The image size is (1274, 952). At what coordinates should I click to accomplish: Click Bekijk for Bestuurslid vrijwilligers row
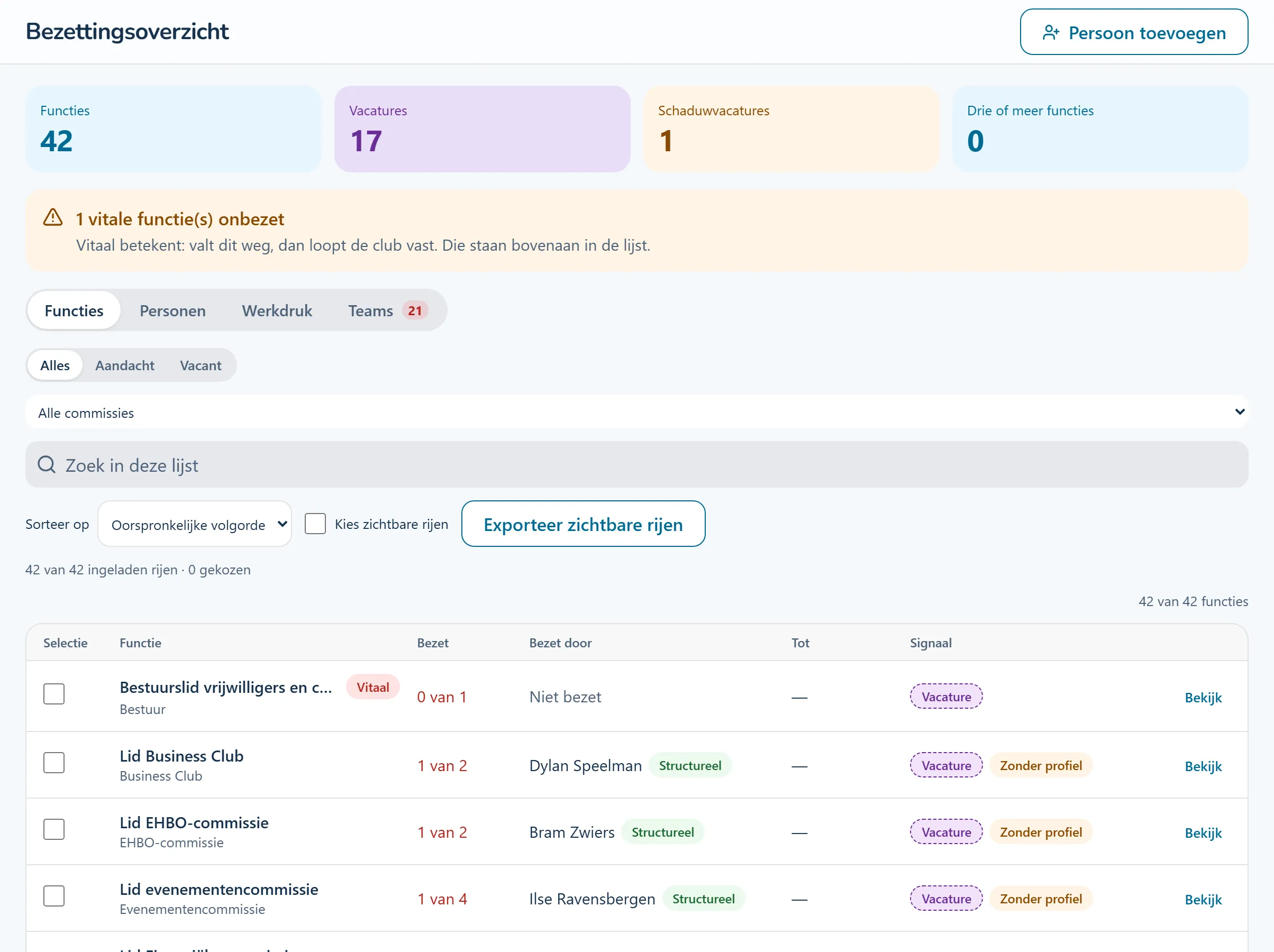[1203, 698]
